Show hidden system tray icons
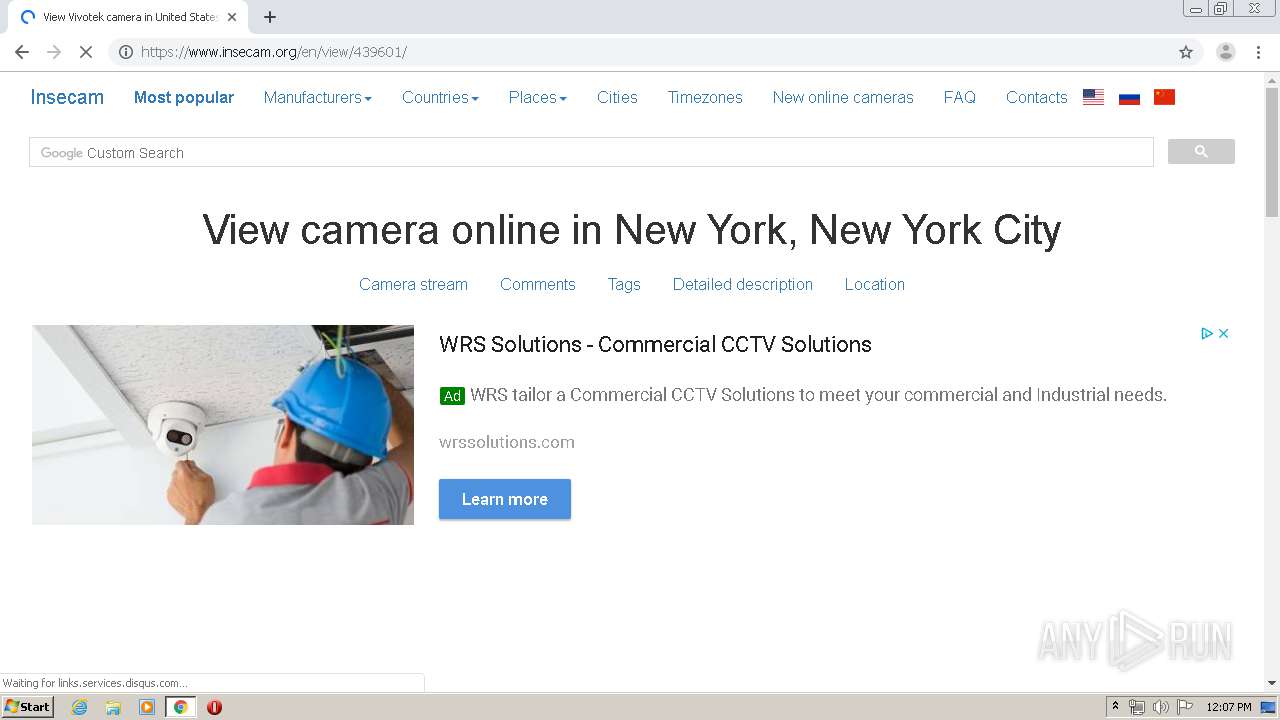 (1115, 707)
